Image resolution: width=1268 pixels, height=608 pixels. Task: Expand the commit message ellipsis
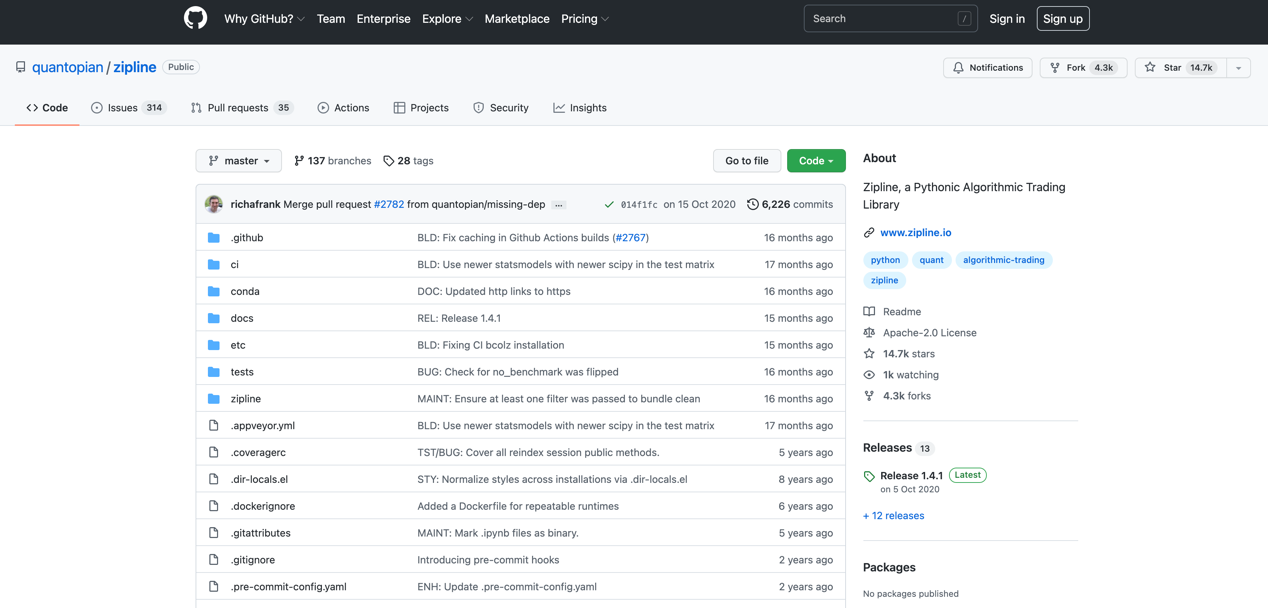[x=559, y=205]
